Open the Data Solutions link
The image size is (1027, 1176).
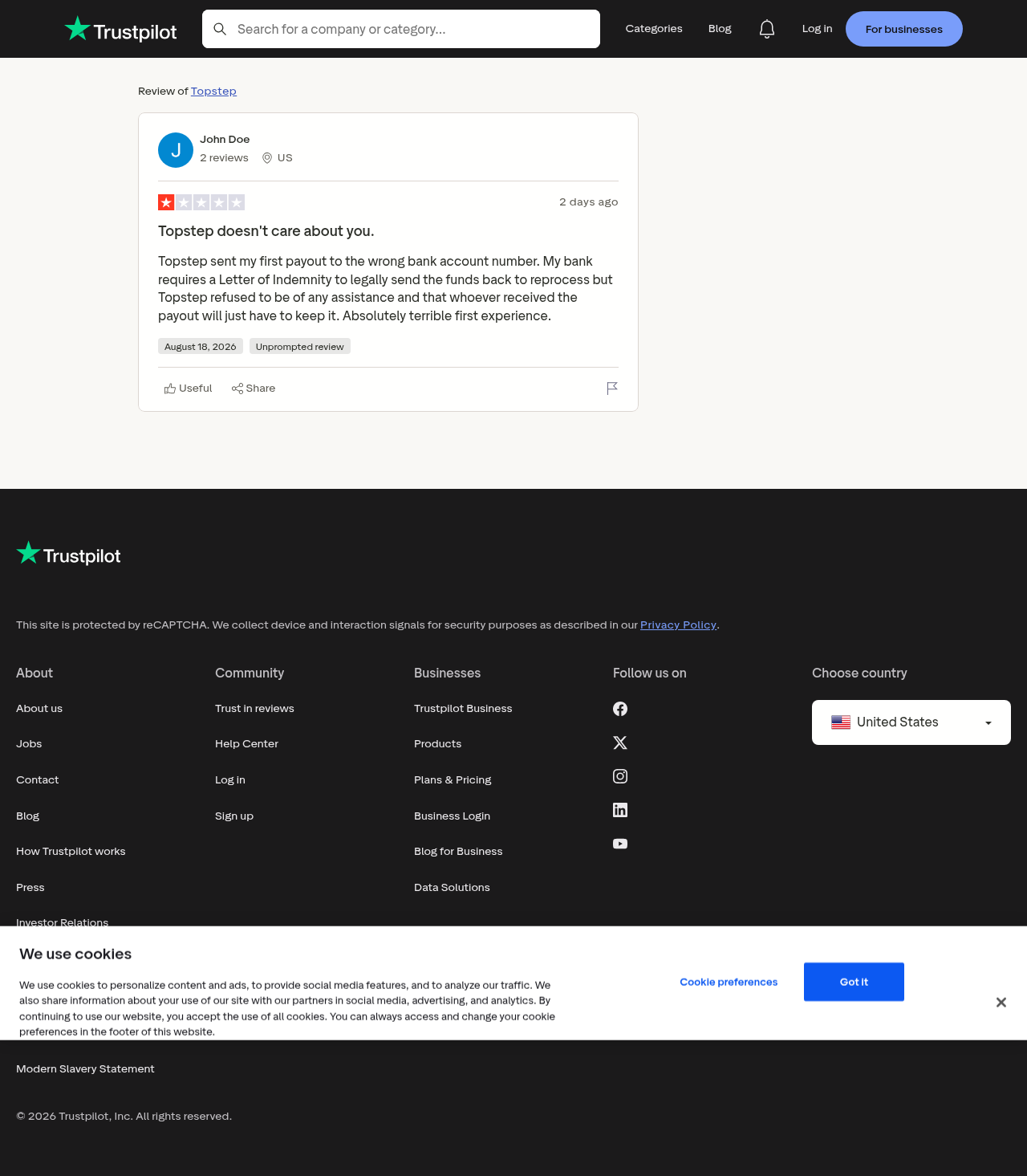click(x=452, y=888)
